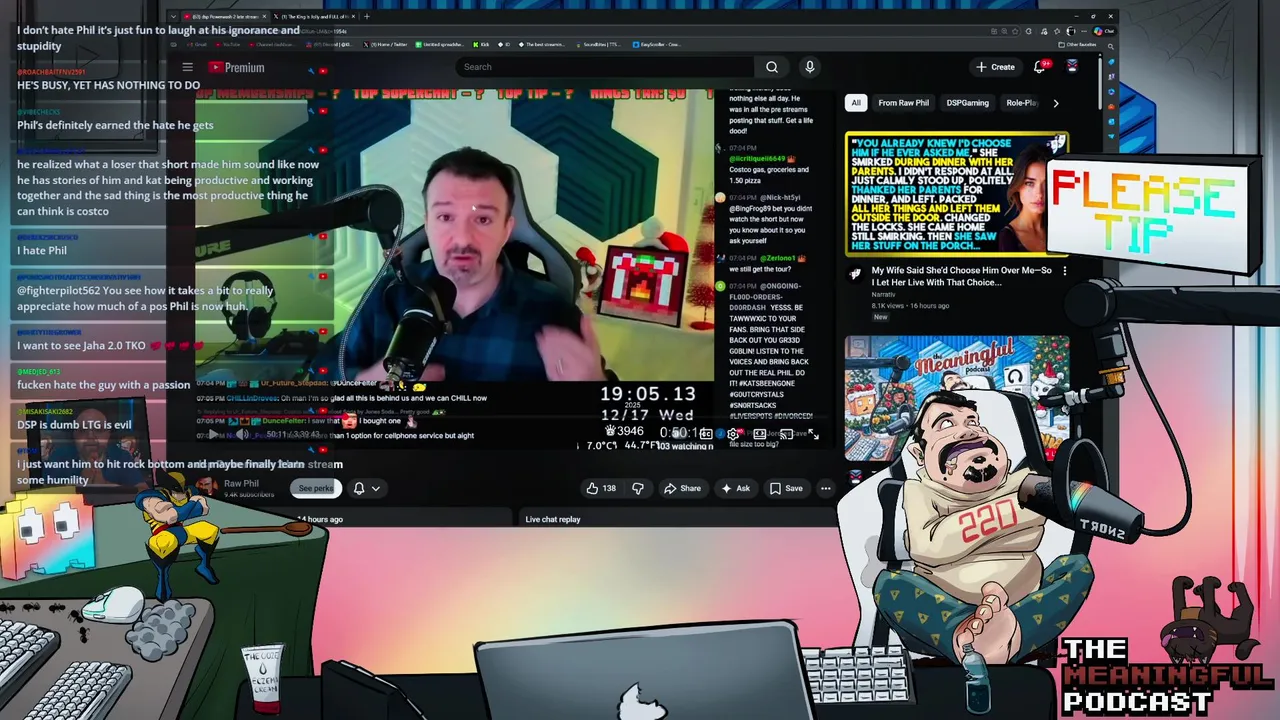Share the video via Share button

pyautogui.click(x=682, y=488)
